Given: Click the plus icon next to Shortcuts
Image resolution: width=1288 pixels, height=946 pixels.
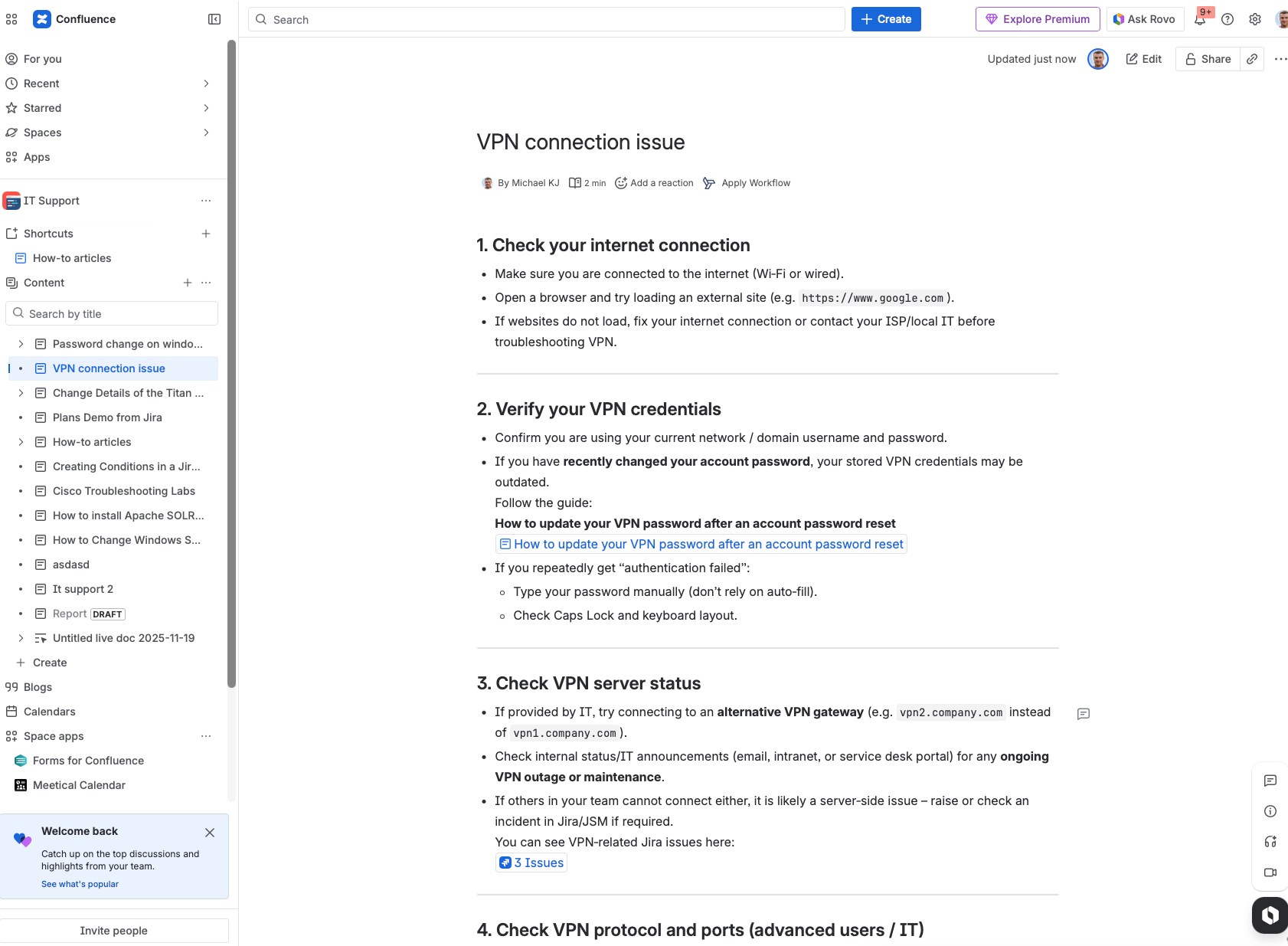Looking at the screenshot, I should click(206, 234).
